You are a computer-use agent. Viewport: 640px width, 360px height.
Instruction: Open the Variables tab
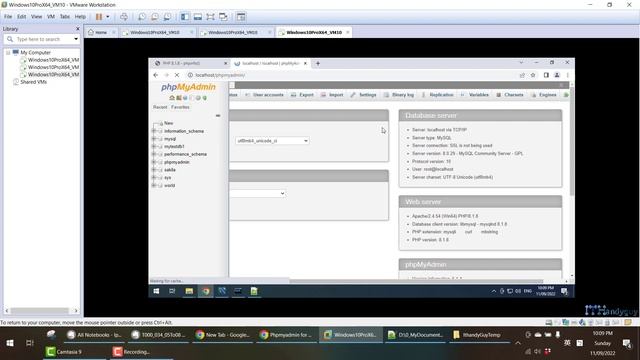pyautogui.click(x=475, y=95)
